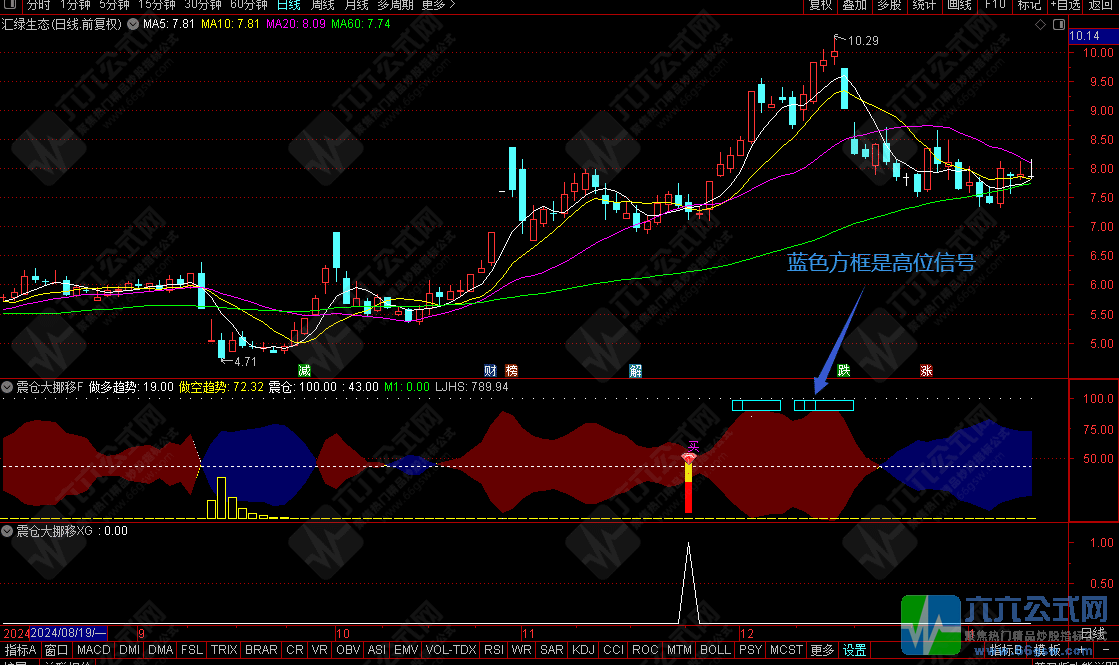1119x665 pixels.
Task: Click the 解 event marker icon
Action: pyautogui.click(x=636, y=370)
